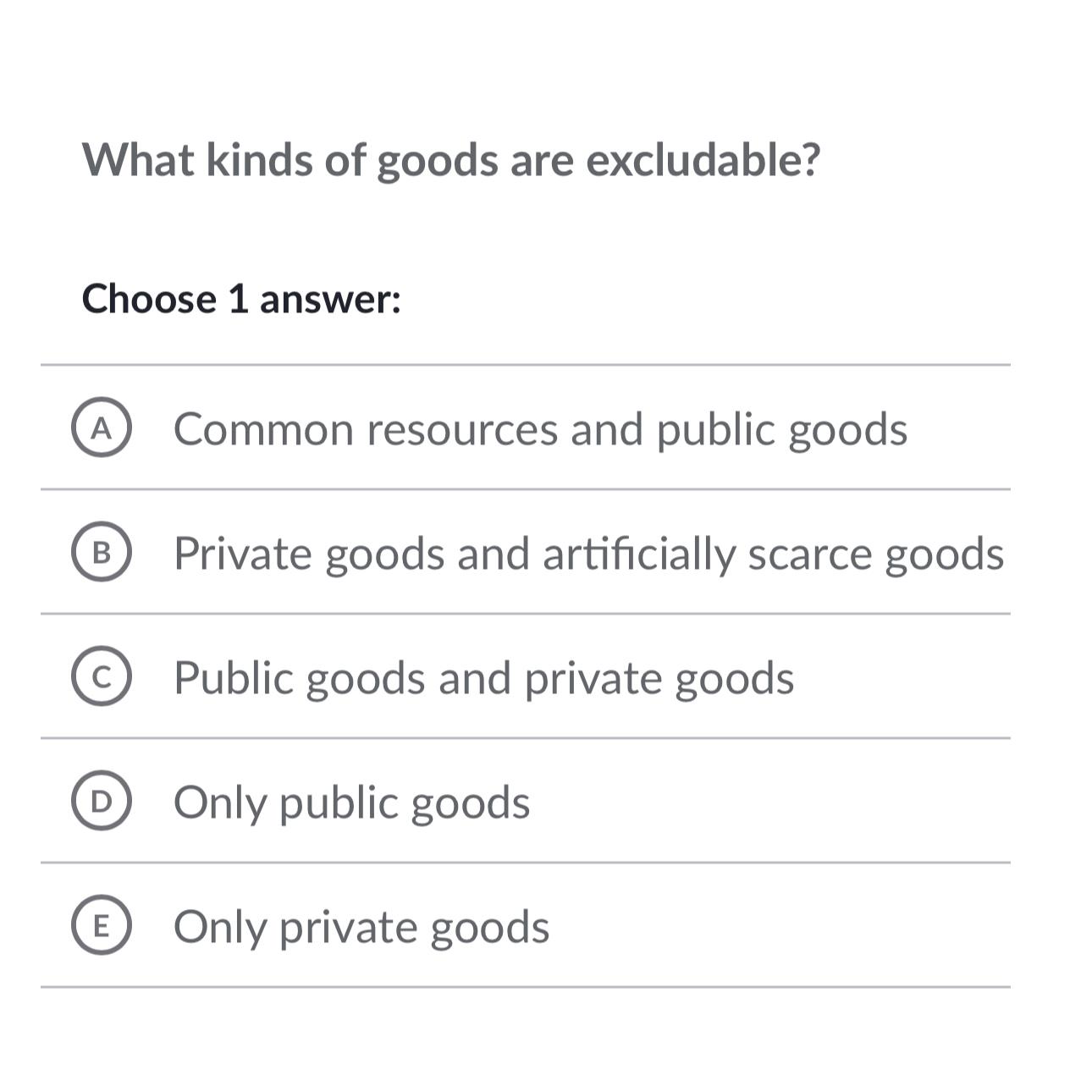Image resolution: width=1092 pixels, height=1092 pixels.
Task: Choose answer 'Only private goods'
Action: [361, 925]
